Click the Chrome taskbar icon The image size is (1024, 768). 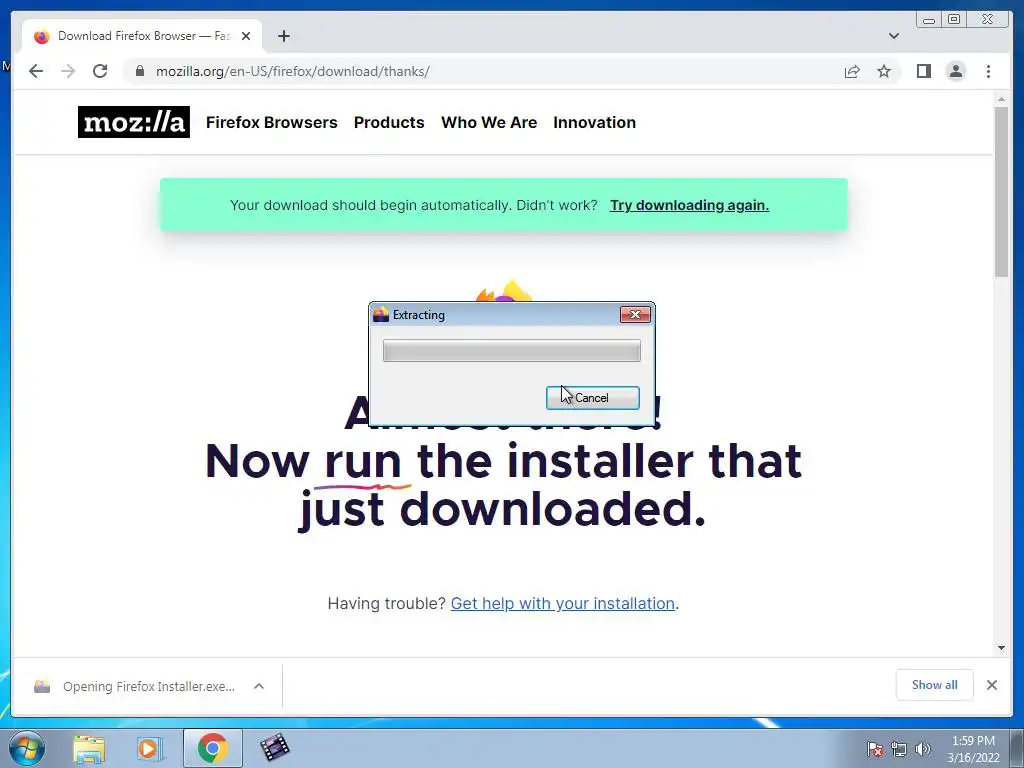(x=212, y=748)
